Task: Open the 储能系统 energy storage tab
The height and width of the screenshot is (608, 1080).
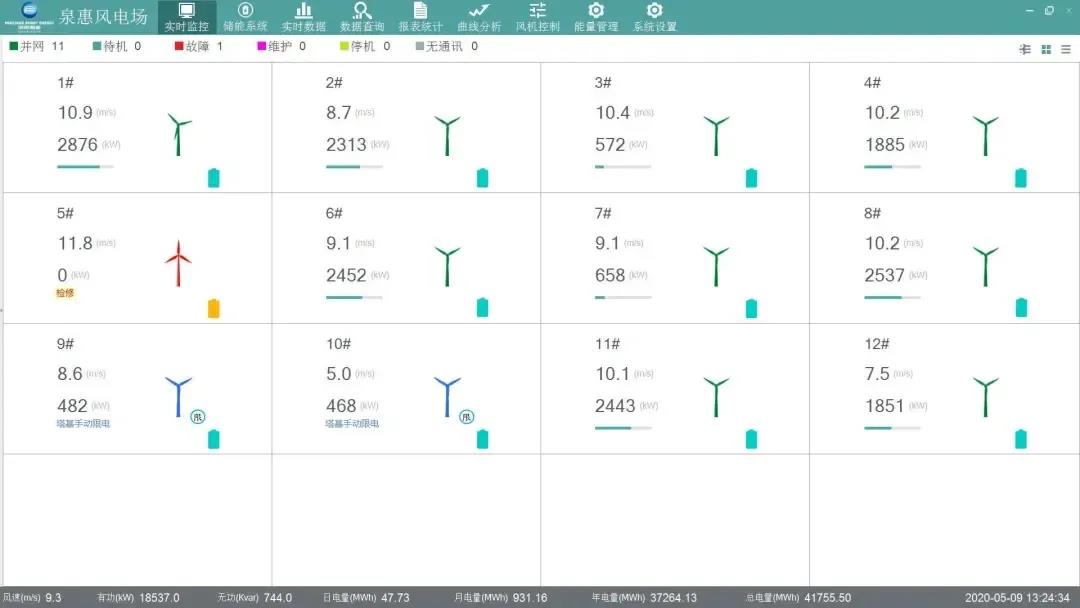Action: tap(245, 17)
